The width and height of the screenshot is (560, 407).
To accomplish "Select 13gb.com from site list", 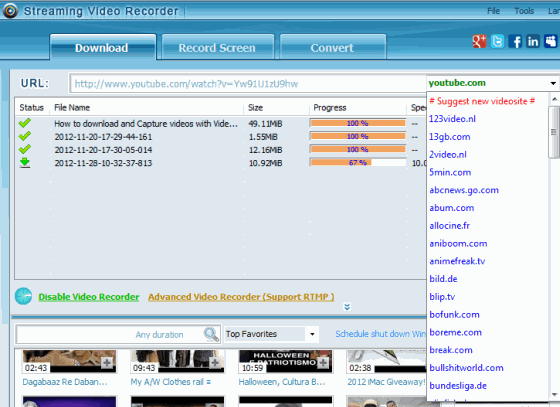I will (x=449, y=137).
